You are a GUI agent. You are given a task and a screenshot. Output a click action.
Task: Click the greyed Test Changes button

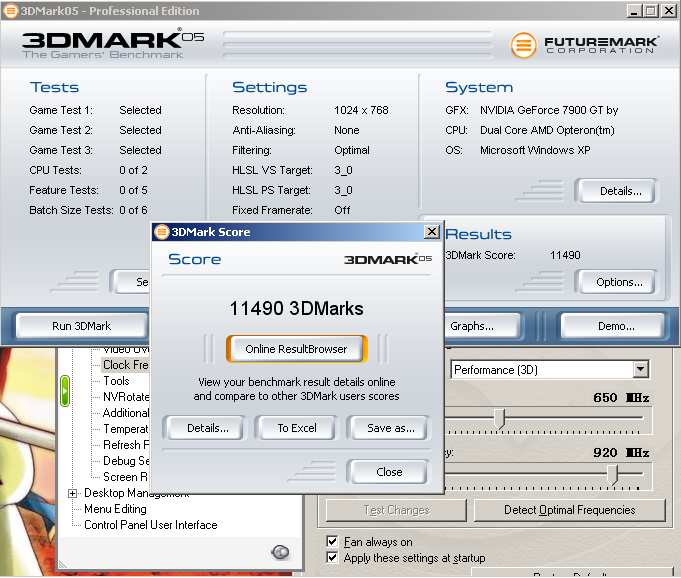coord(396,510)
